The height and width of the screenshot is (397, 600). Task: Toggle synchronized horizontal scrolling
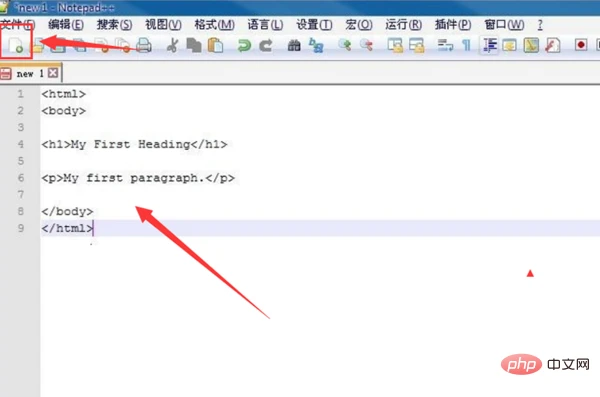click(x=416, y=46)
